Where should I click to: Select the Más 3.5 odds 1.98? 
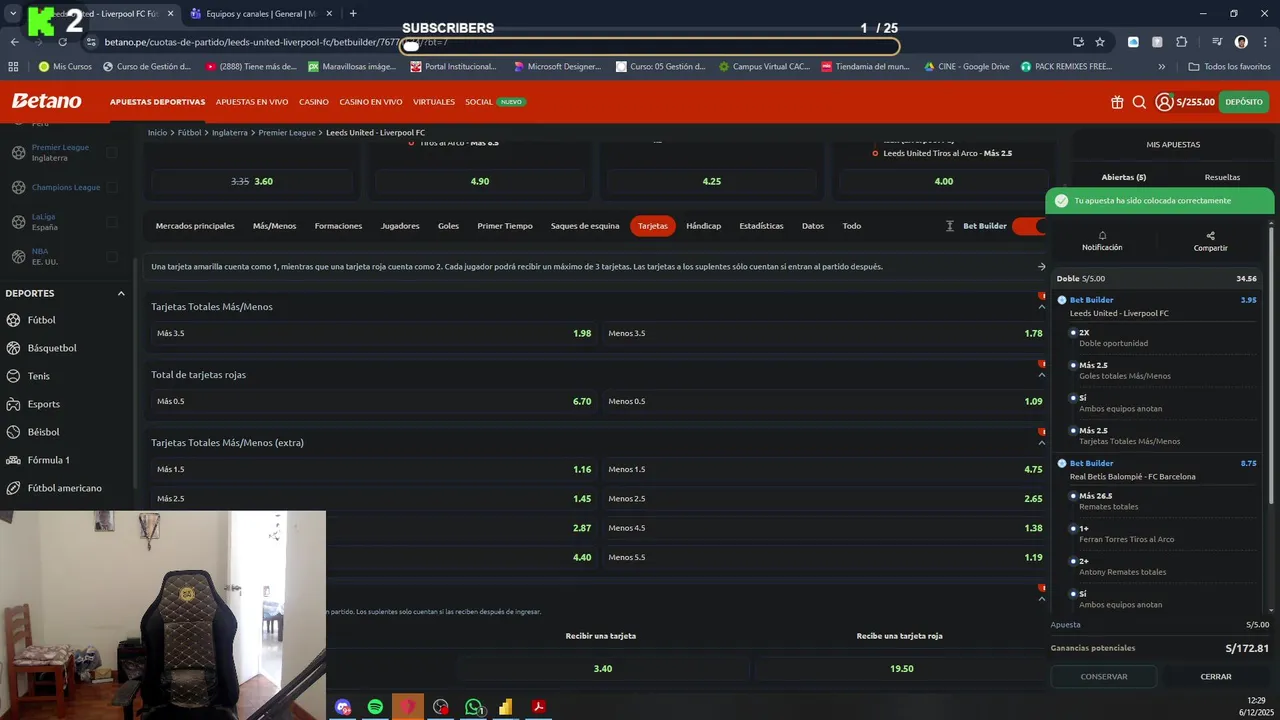tap(373, 333)
